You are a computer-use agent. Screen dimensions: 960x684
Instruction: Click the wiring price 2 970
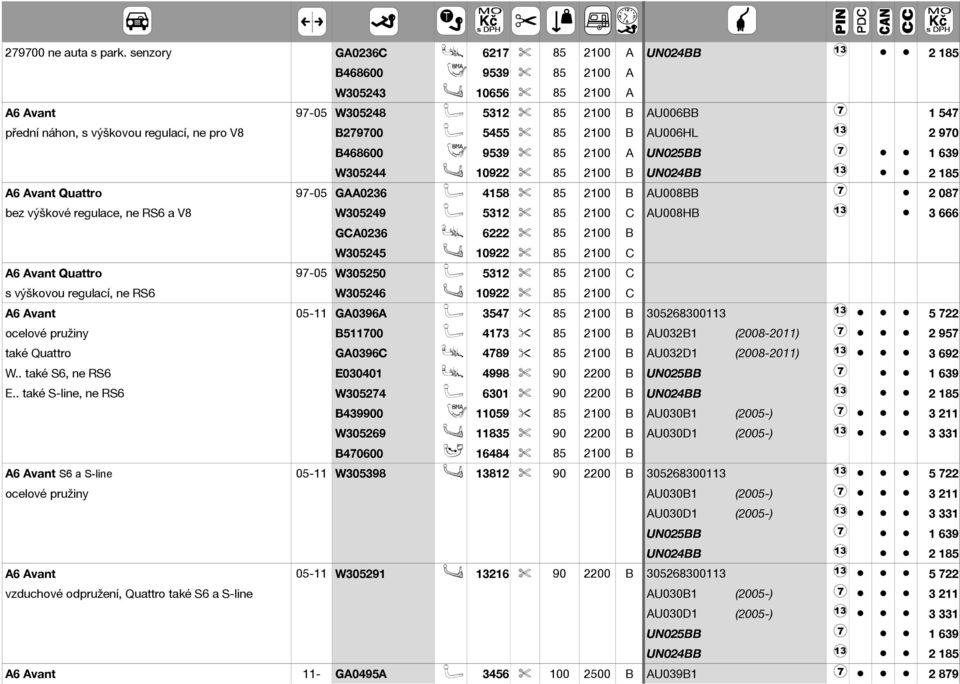943,133
